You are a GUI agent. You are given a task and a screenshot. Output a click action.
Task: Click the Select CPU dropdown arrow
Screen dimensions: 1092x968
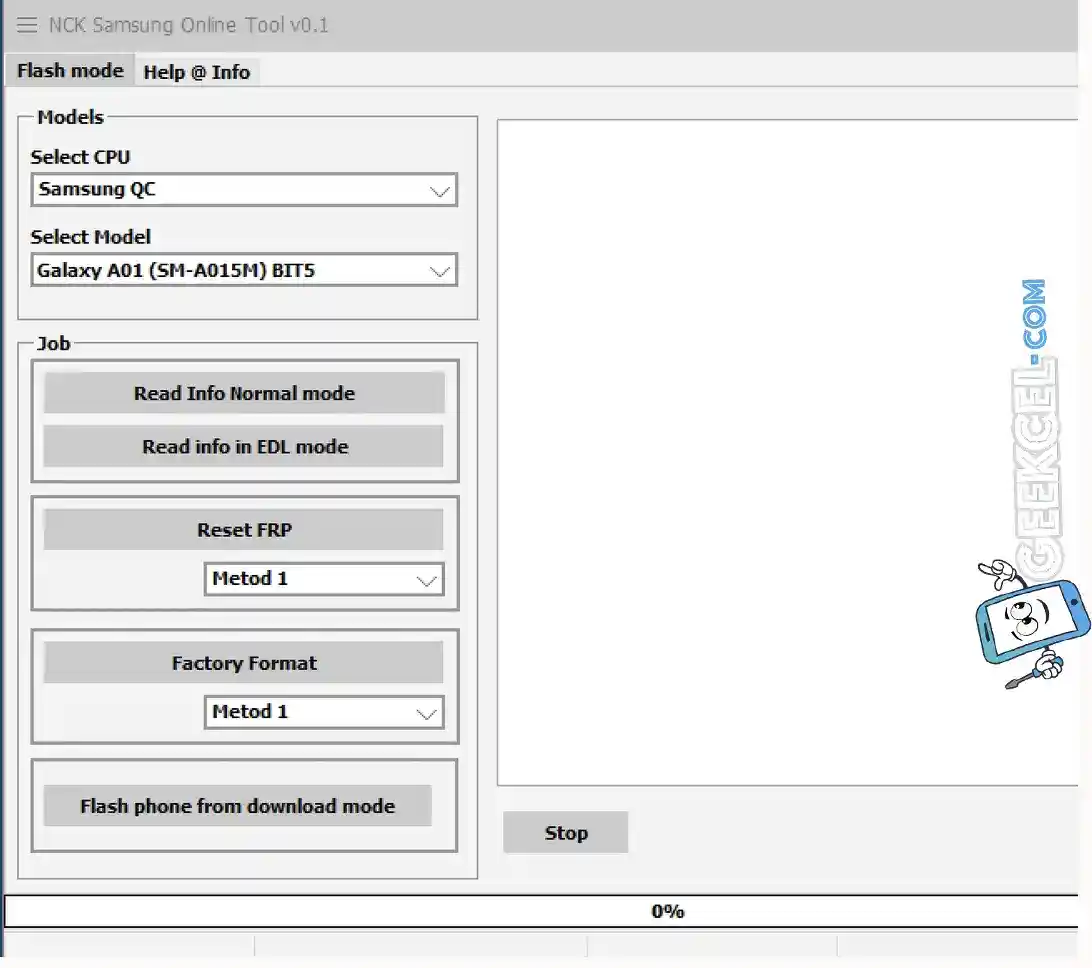(440, 190)
